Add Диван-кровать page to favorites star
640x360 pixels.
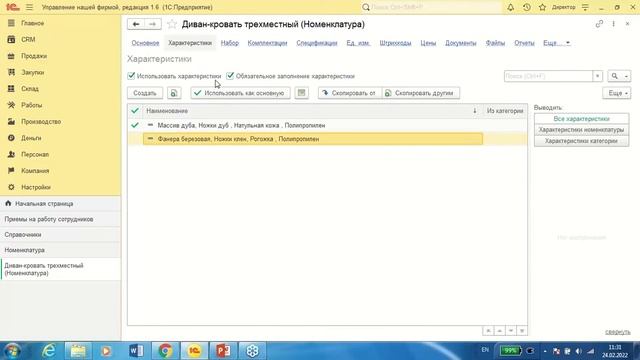172,24
